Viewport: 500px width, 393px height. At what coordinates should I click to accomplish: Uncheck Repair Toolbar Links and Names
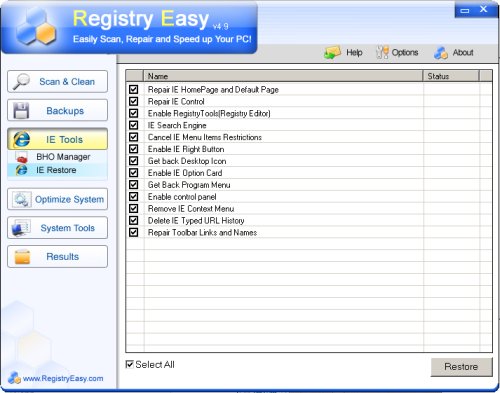tap(134, 232)
